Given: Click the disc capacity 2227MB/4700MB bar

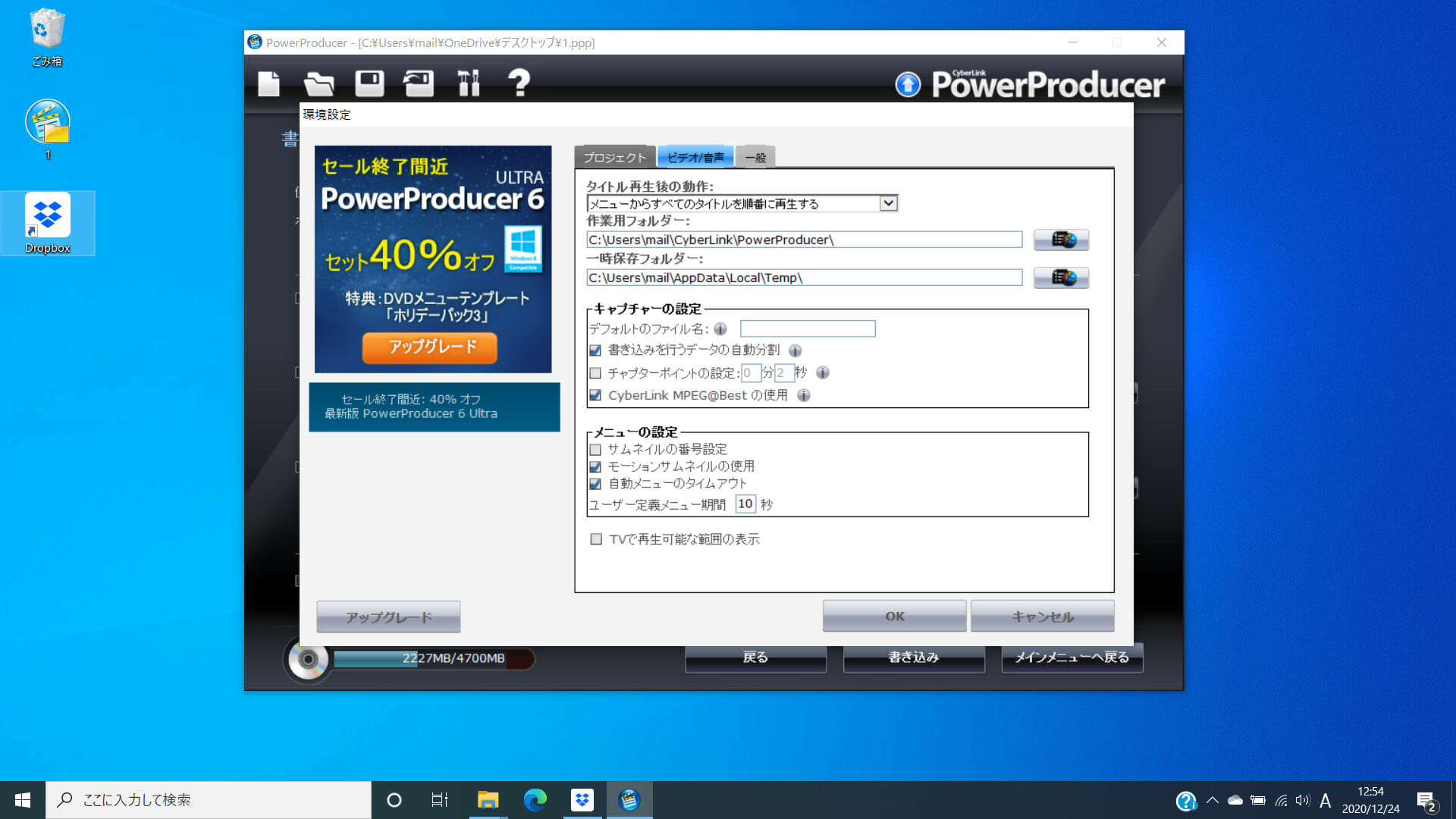Looking at the screenshot, I should coord(434,658).
